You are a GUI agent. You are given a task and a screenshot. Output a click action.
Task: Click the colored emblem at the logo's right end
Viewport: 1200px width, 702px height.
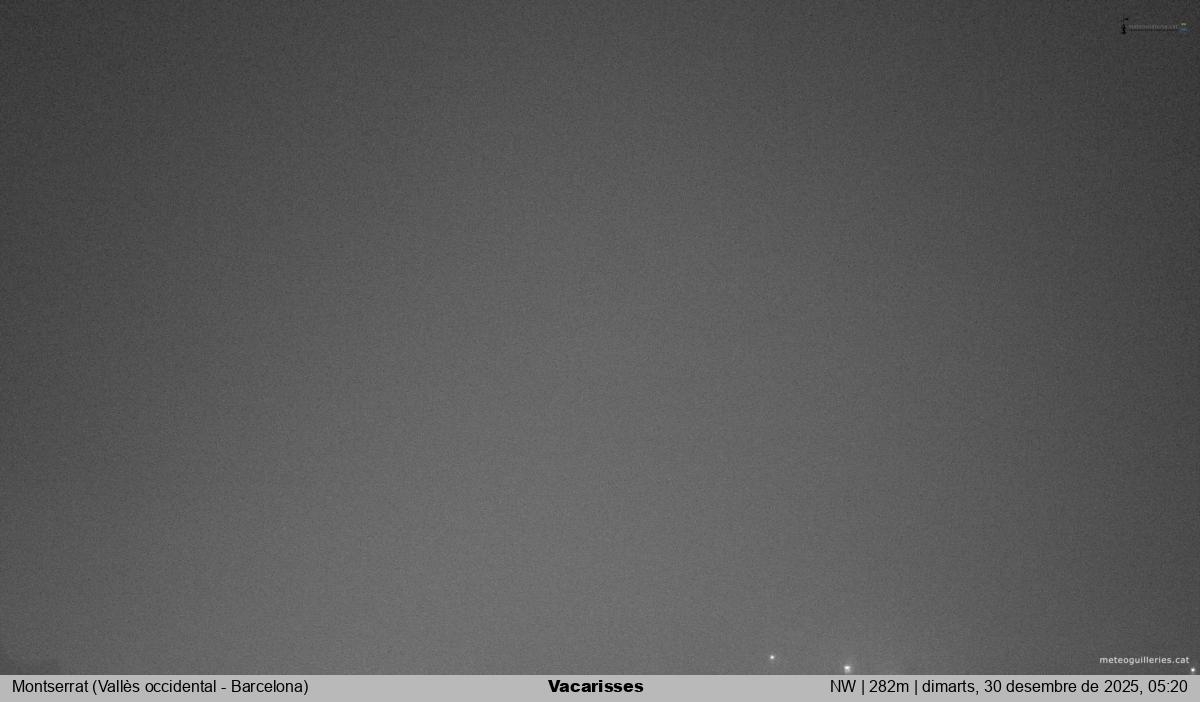1184,27
